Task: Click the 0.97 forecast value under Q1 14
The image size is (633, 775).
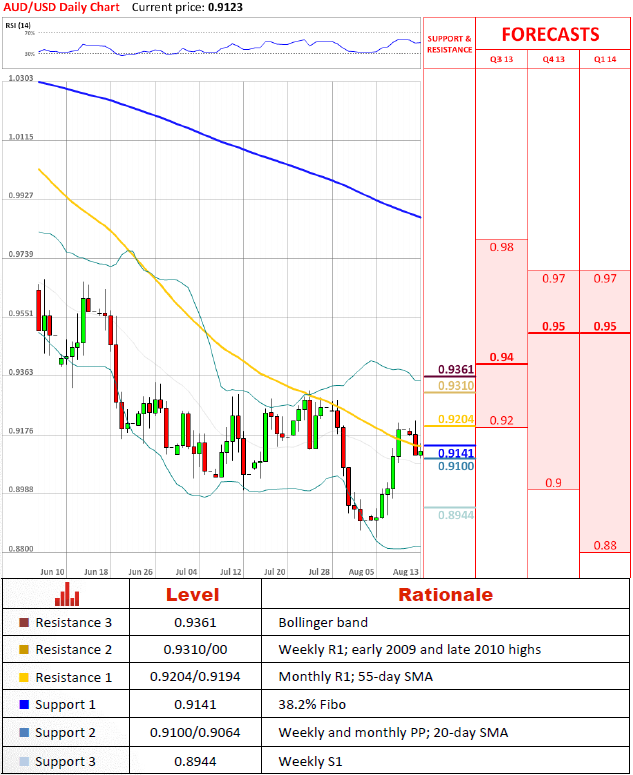Action: click(605, 279)
